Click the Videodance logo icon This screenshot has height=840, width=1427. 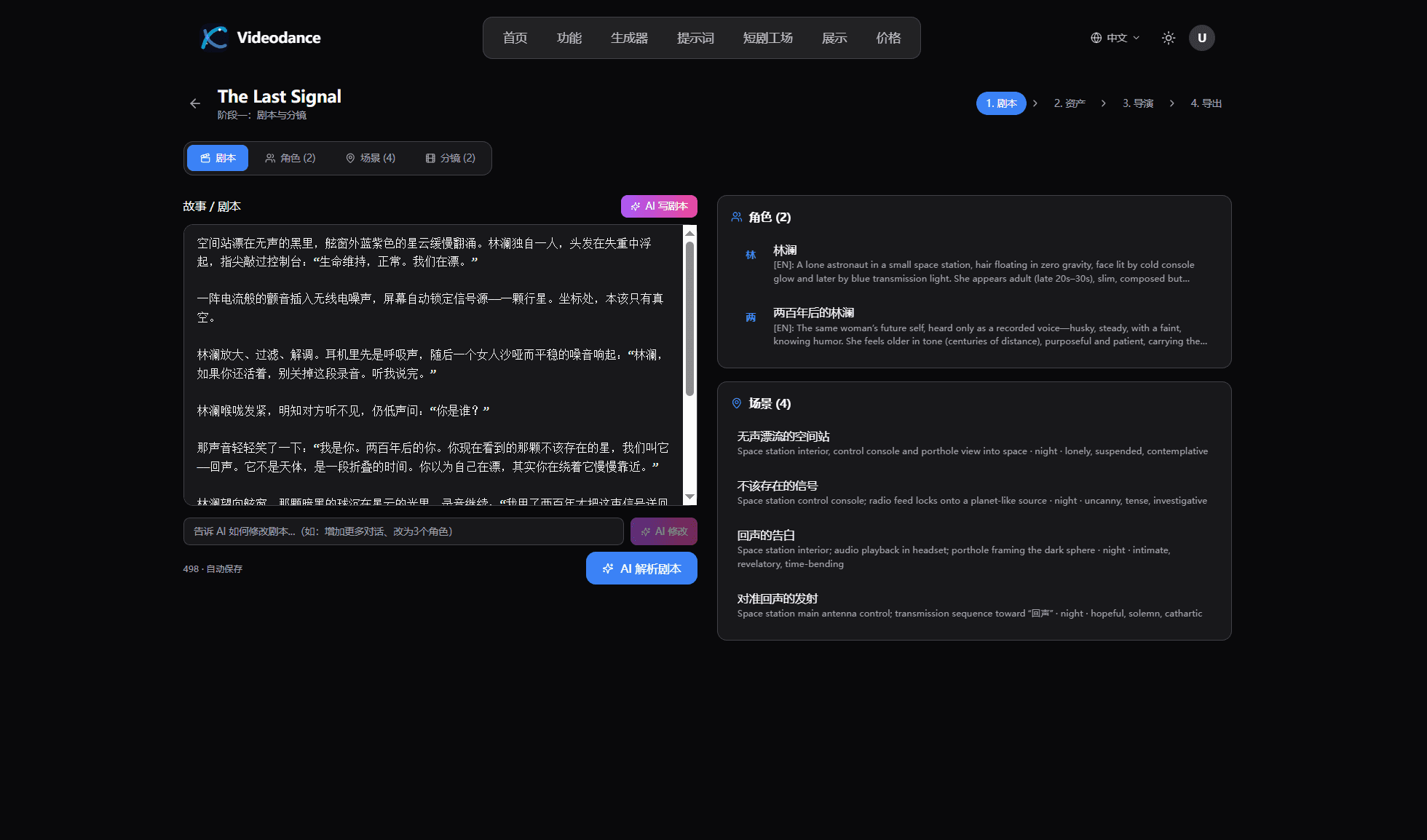(213, 38)
